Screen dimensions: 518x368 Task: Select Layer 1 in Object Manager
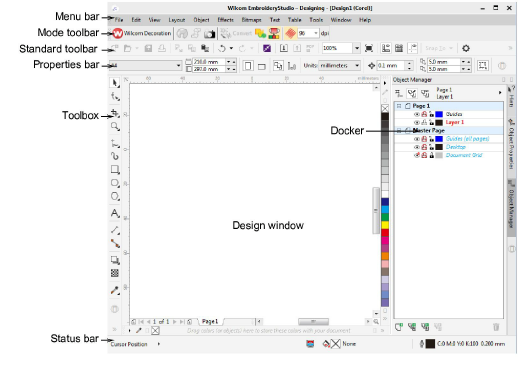(x=454, y=122)
